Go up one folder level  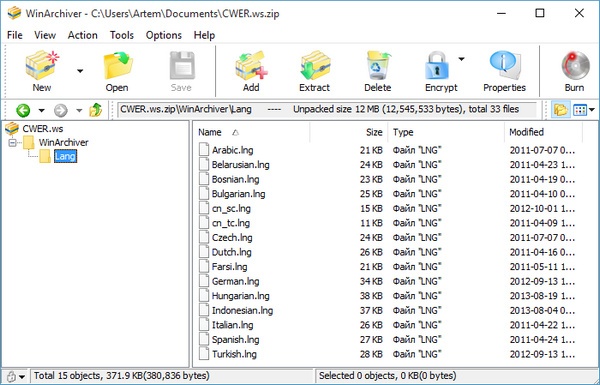(x=95, y=110)
